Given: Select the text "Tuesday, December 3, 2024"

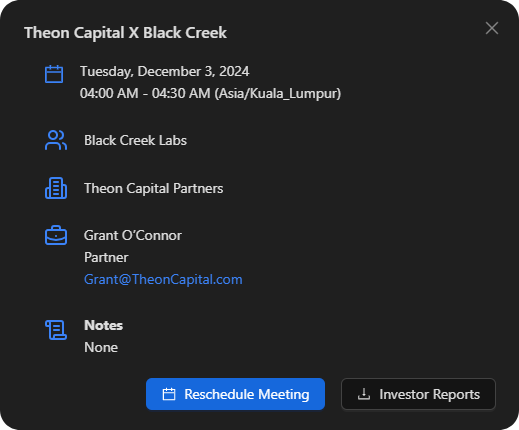Looking at the screenshot, I should click(164, 71).
